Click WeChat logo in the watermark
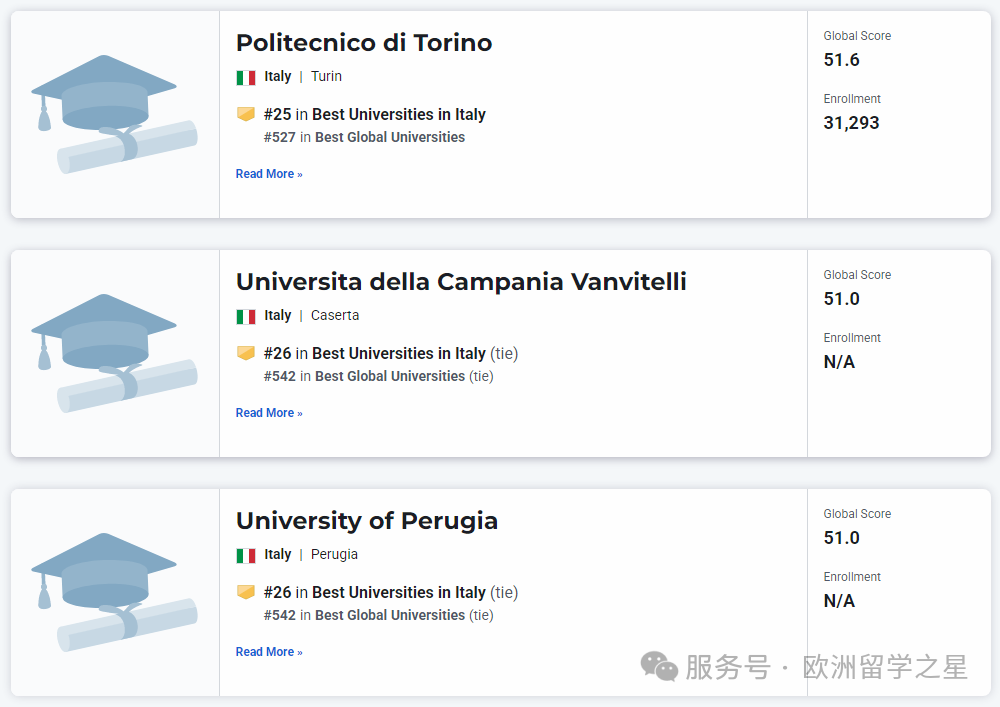This screenshot has height=707, width=1000. pos(659,667)
